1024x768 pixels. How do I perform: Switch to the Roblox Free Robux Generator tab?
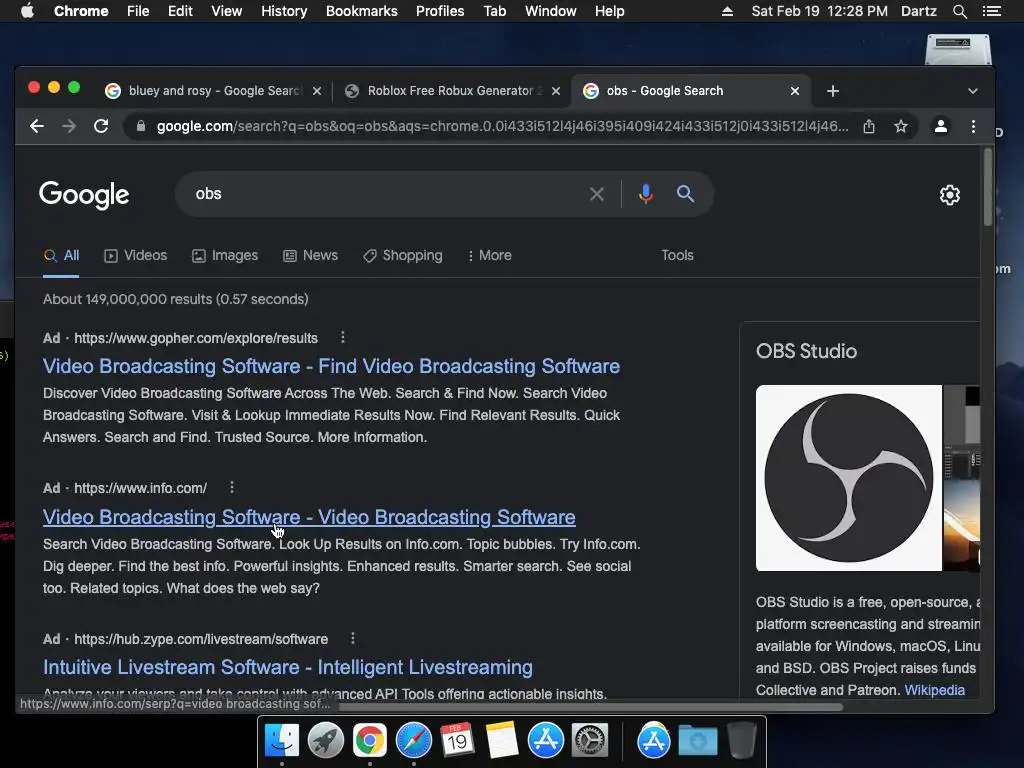tap(452, 91)
